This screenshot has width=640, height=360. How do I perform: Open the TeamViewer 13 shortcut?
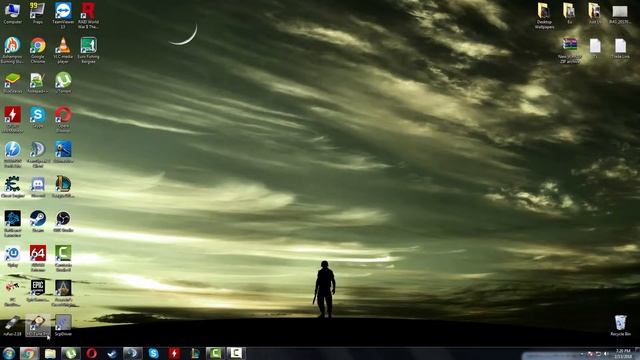tap(63, 15)
